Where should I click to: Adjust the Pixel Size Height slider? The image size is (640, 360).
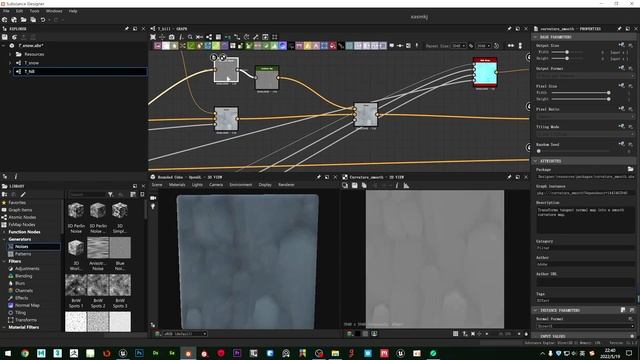pos(580,99)
